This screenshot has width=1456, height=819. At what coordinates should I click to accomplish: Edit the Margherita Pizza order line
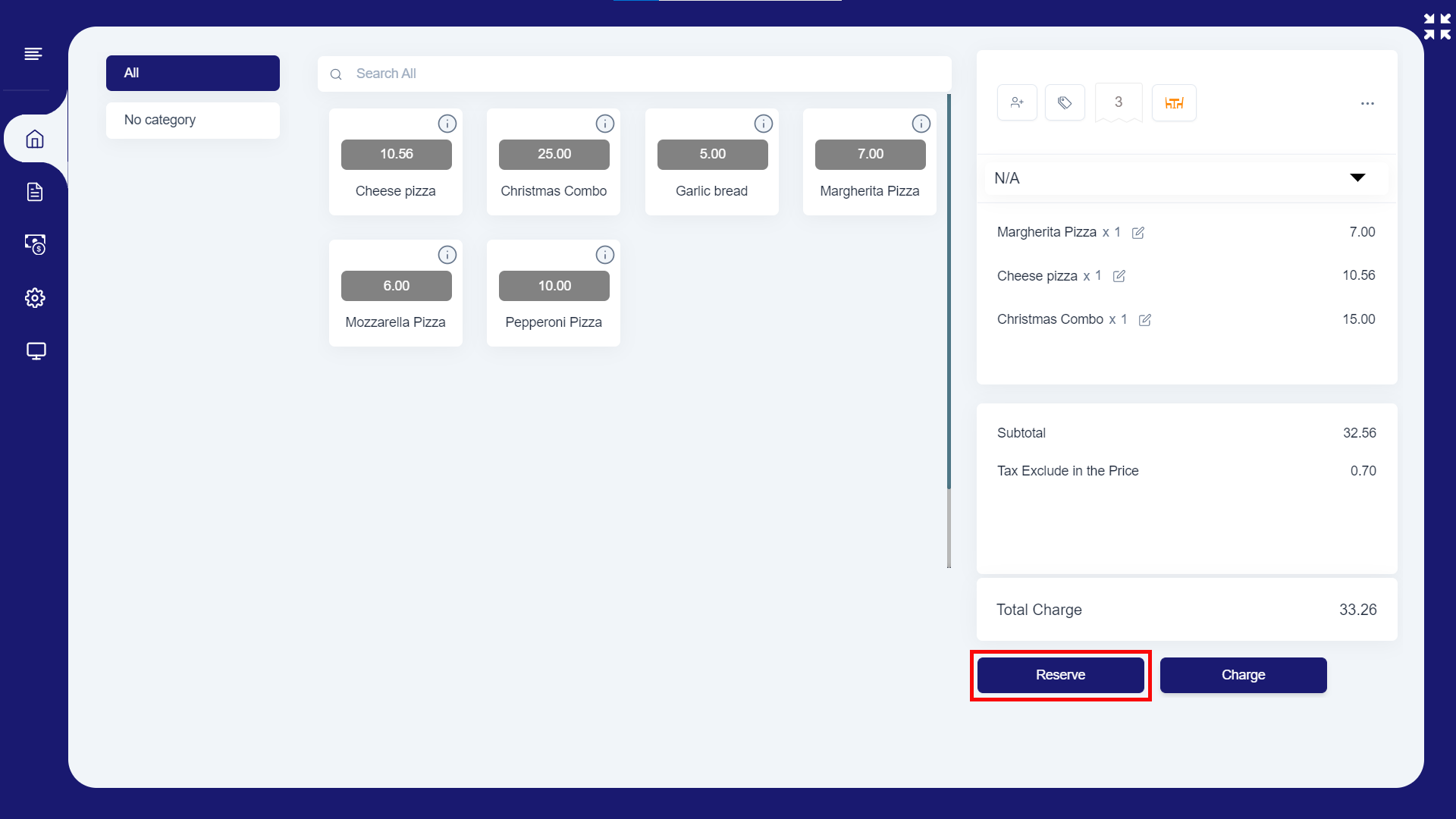point(1138,233)
